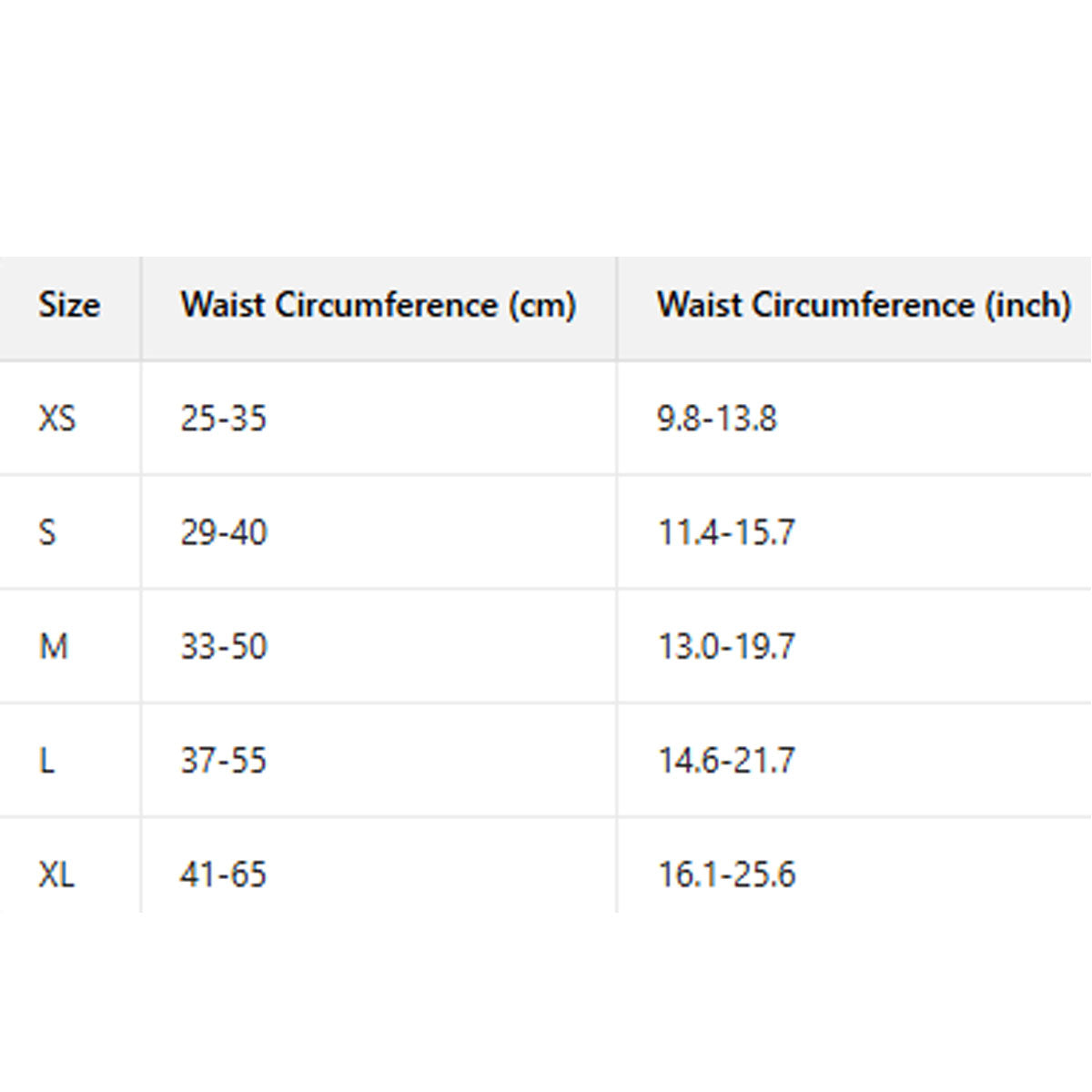Click header divider between Size and cm columns

coord(141,308)
